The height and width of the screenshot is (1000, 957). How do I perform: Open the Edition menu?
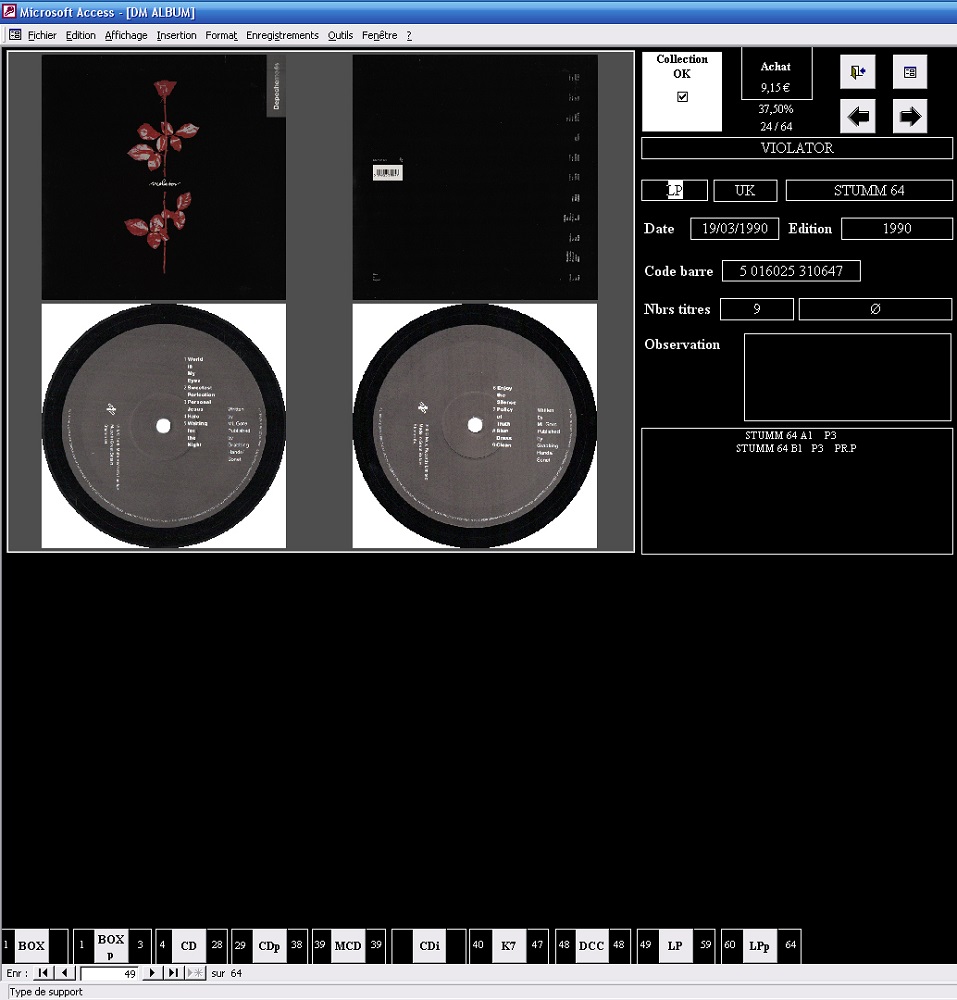point(80,35)
